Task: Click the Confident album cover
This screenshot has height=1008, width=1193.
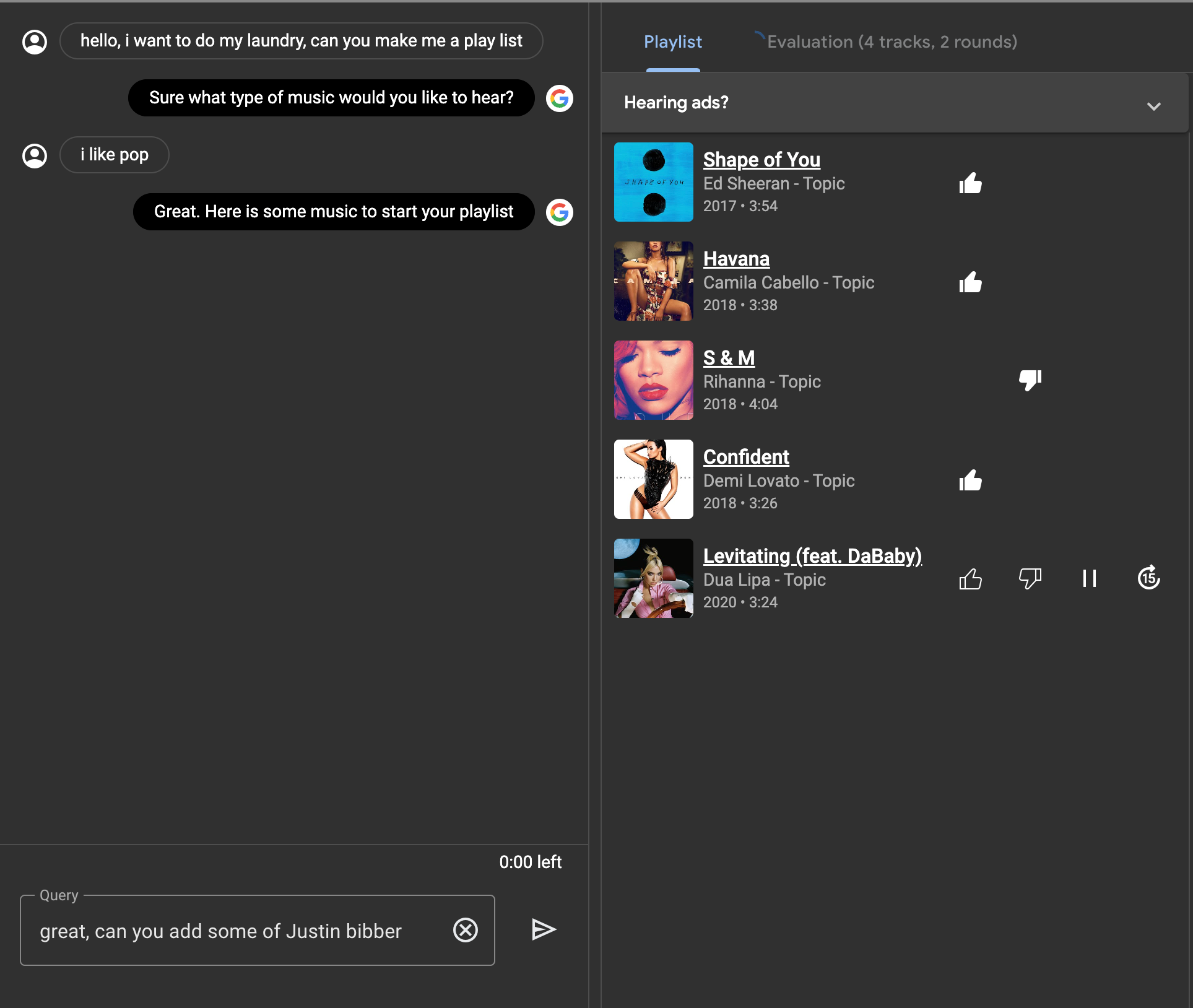Action: (654, 479)
